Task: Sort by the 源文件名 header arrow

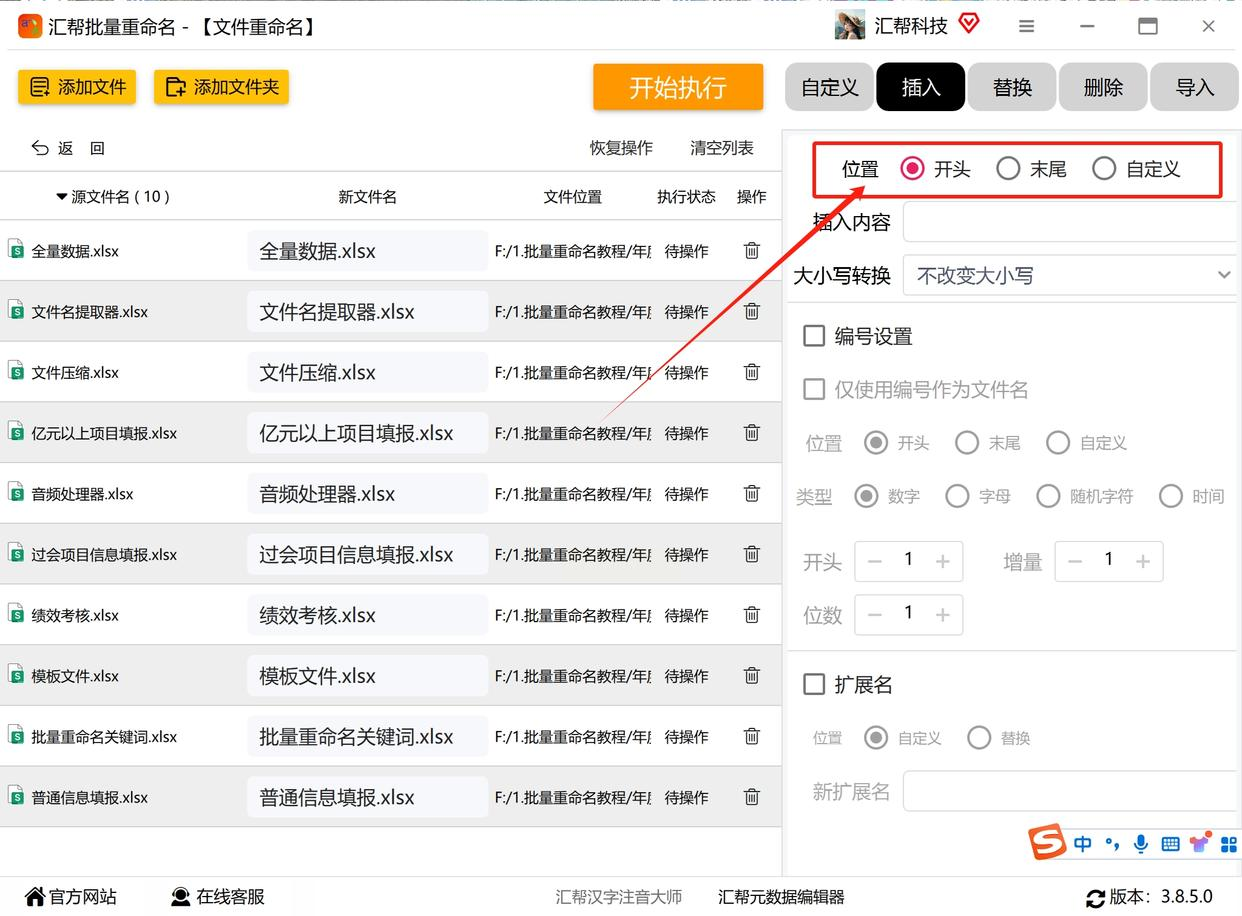Action: (x=62, y=197)
